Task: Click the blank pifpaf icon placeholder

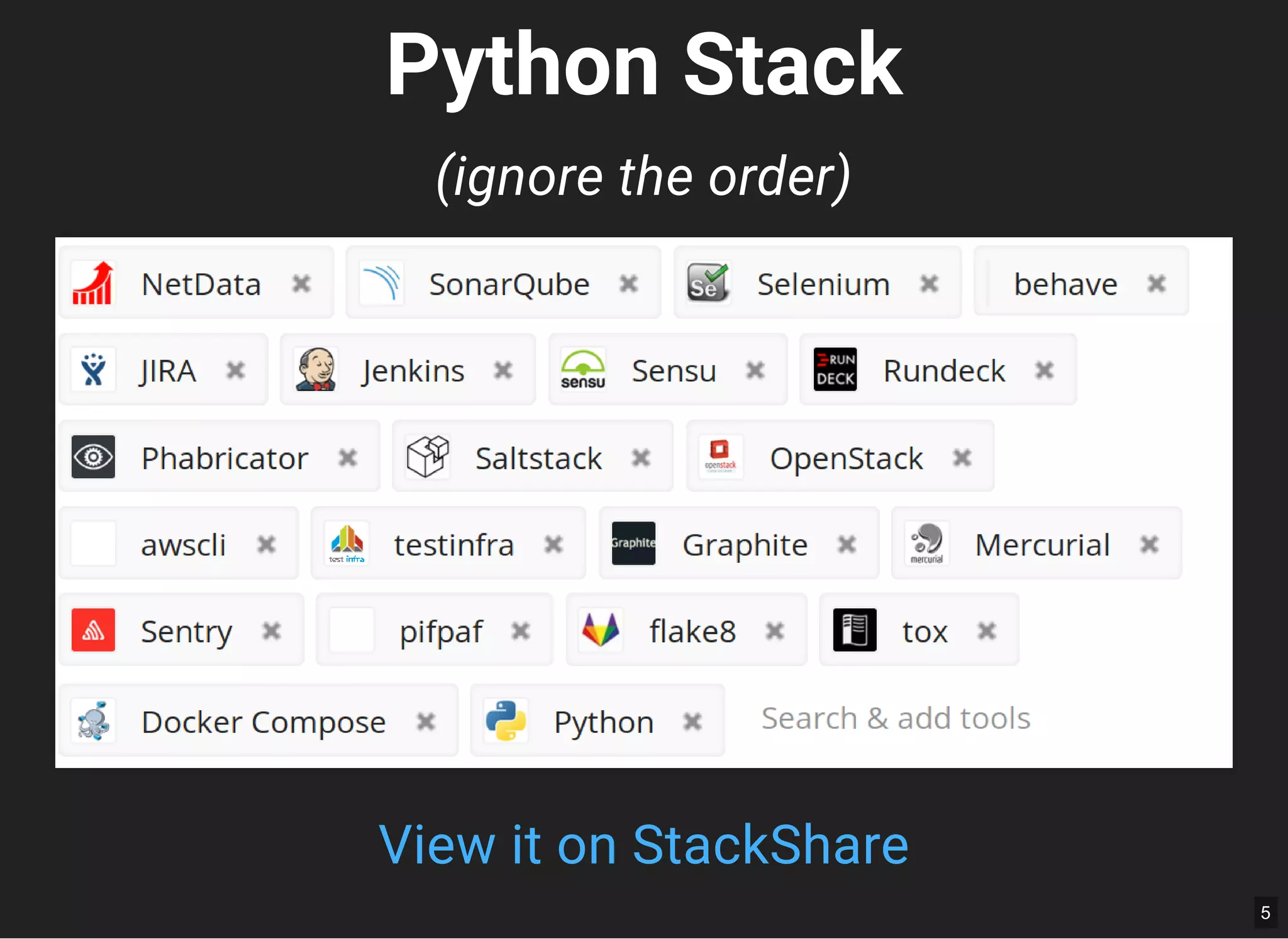Action: (x=352, y=630)
